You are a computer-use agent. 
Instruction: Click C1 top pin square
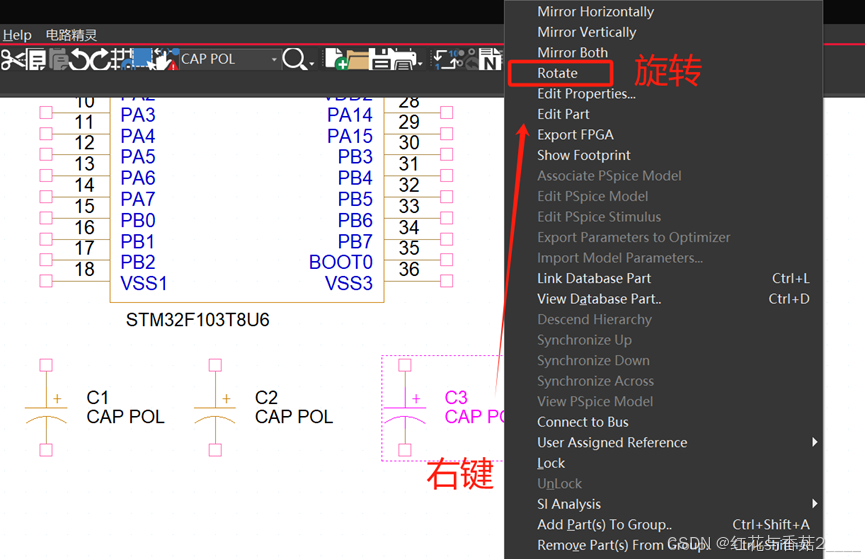(x=46, y=365)
